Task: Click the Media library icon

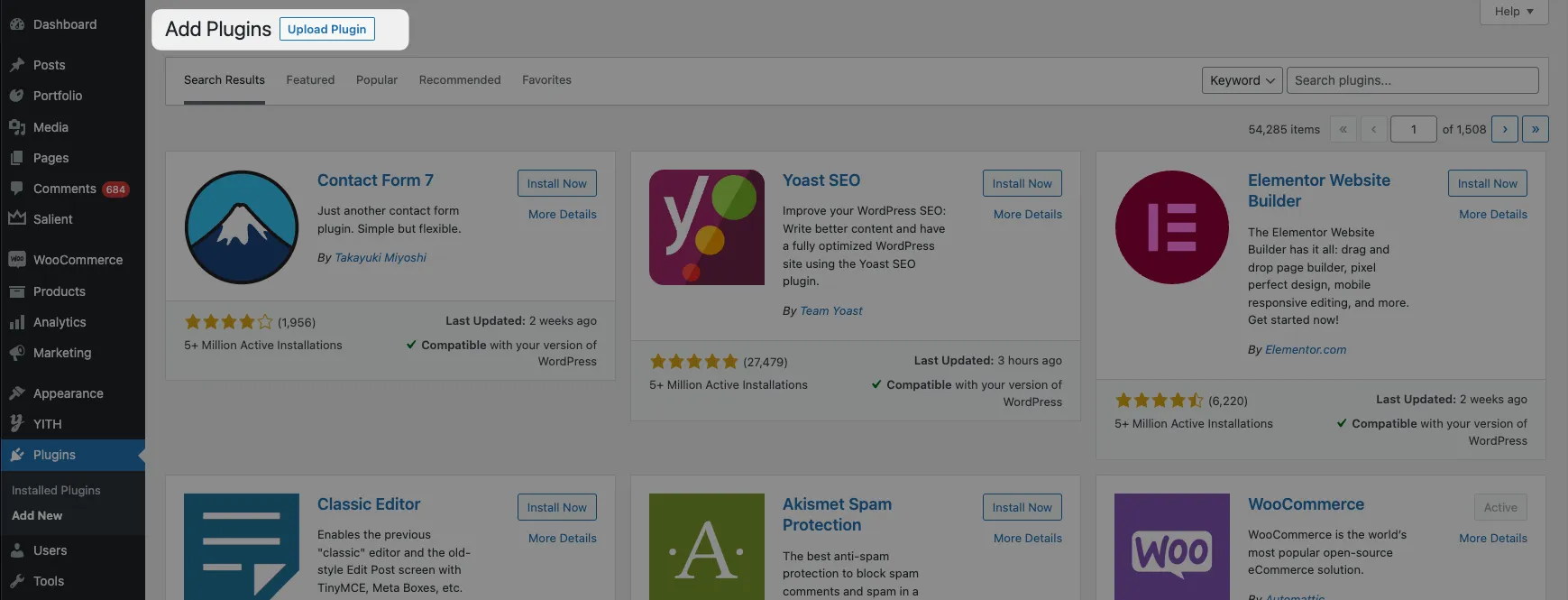Action: tap(17, 127)
